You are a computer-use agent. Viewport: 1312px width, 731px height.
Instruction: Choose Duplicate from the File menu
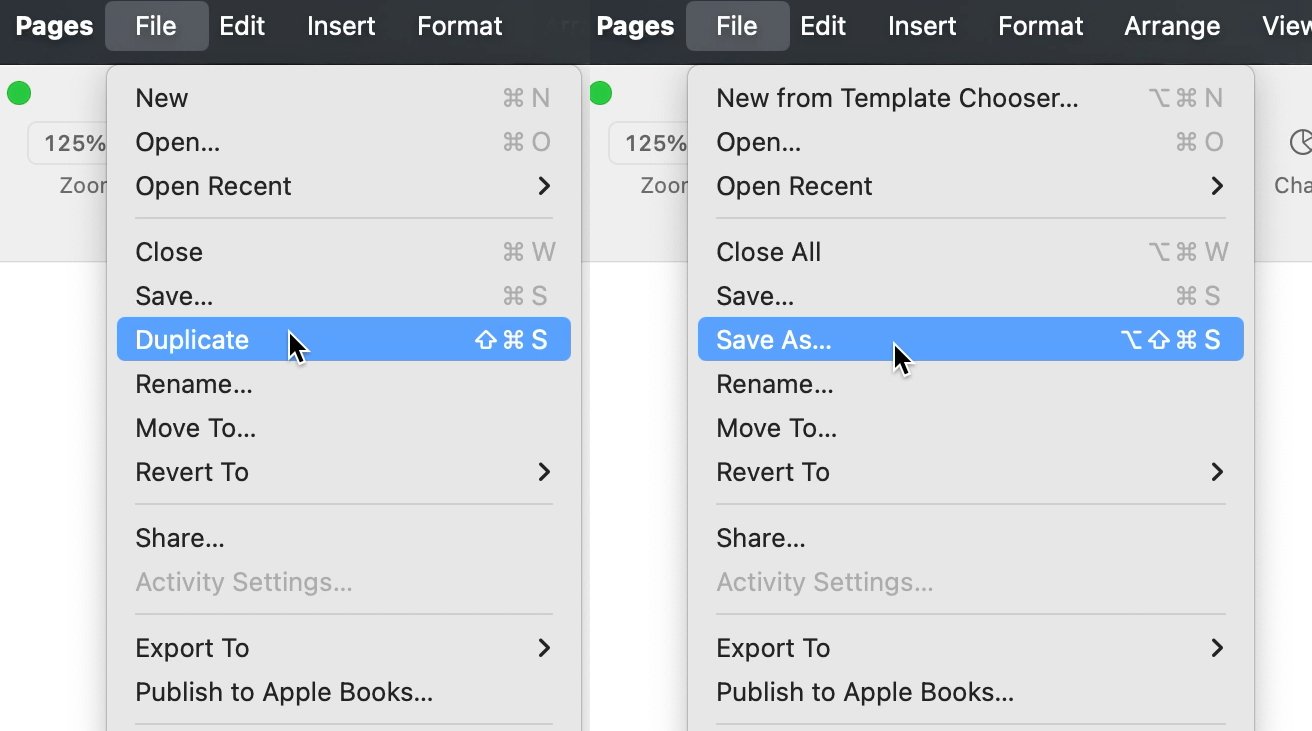point(344,340)
